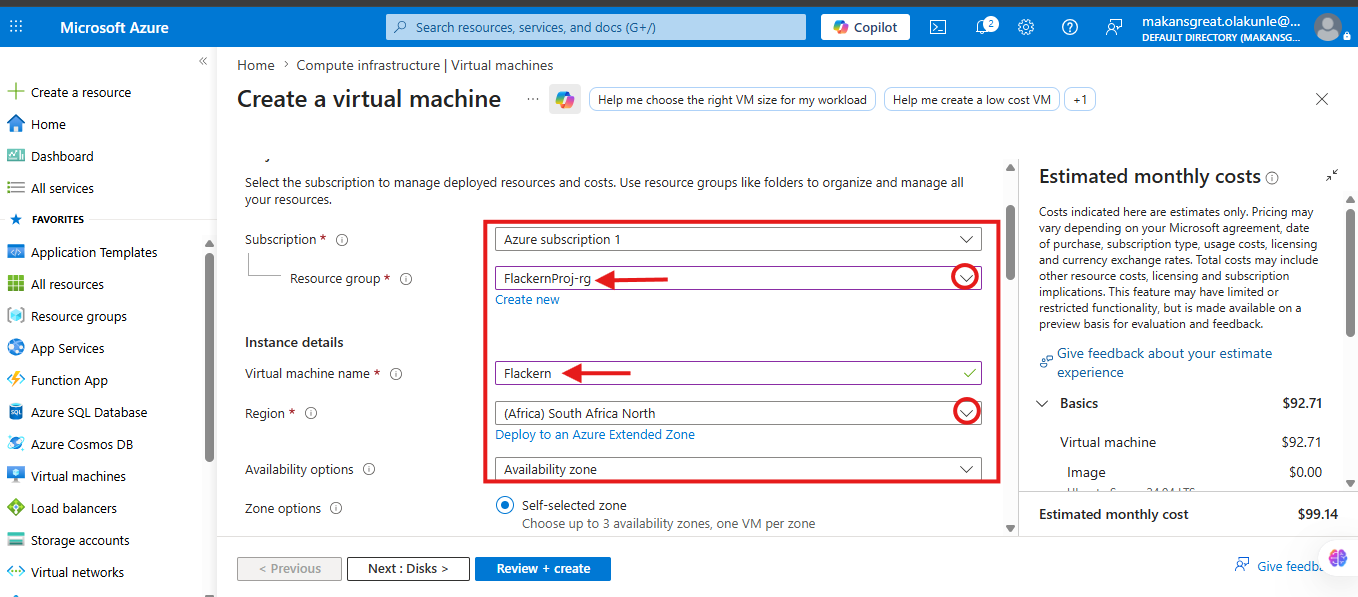Screen dimensions: 1358x597
Task: Select the Self-selected zone radio button
Action: click(505, 505)
